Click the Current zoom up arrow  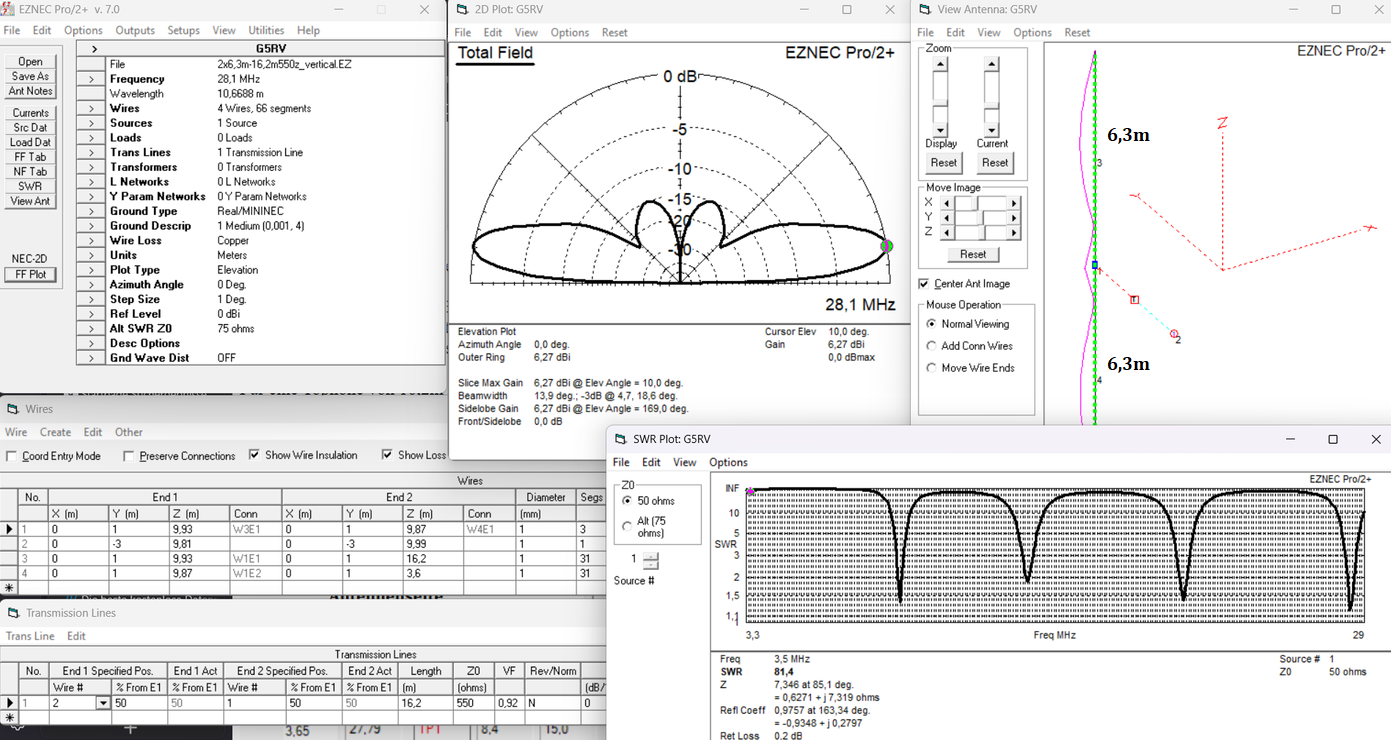pos(991,65)
